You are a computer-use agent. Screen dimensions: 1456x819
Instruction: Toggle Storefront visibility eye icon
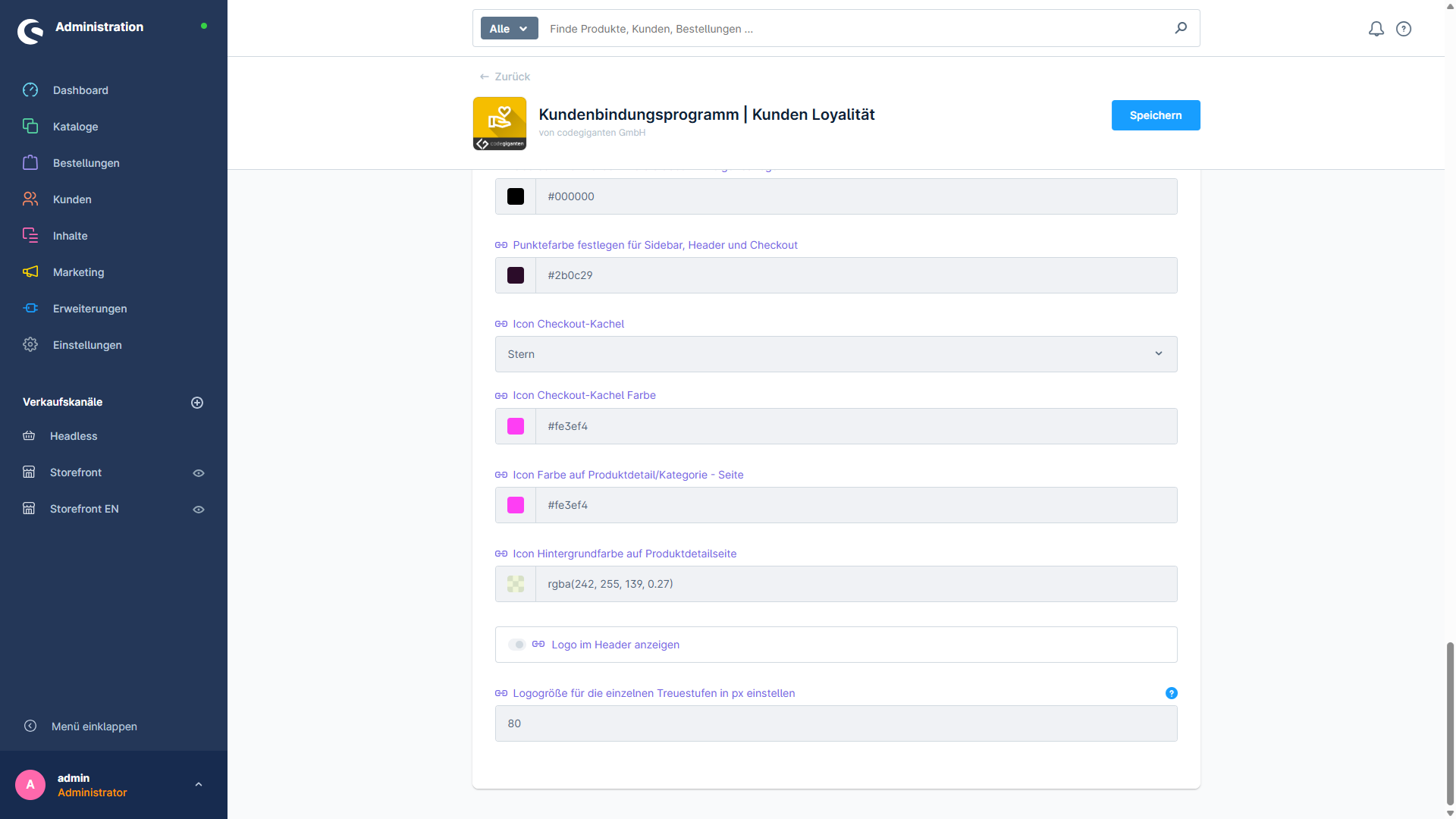click(x=199, y=473)
